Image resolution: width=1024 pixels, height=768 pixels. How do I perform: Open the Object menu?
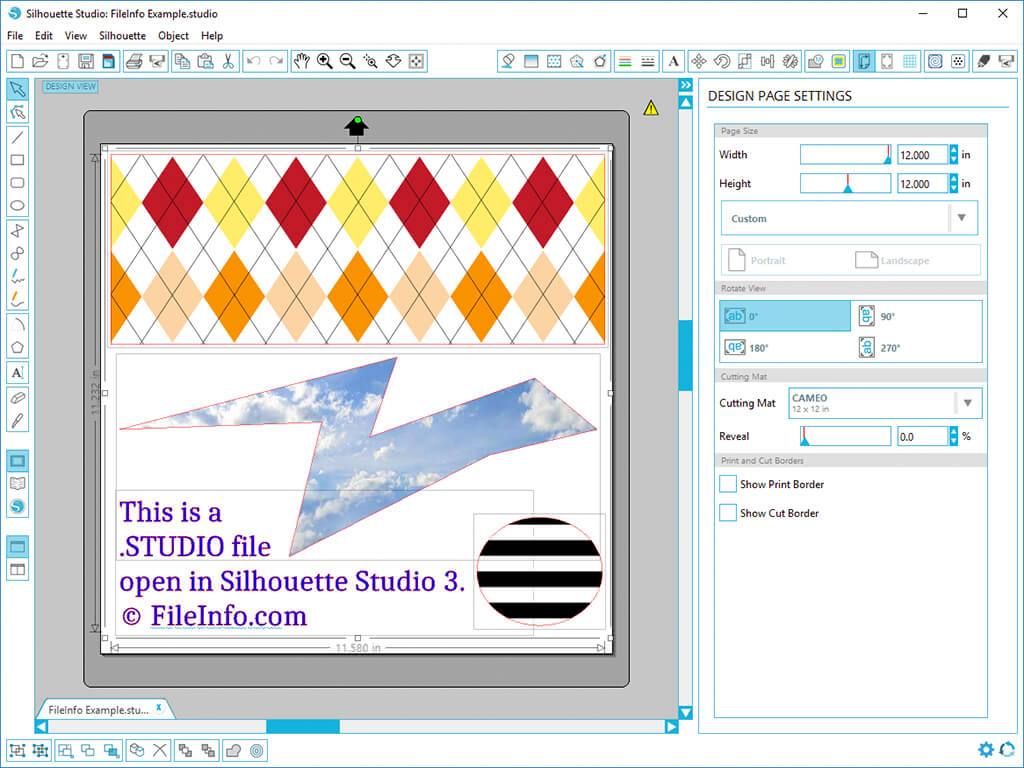pos(173,36)
